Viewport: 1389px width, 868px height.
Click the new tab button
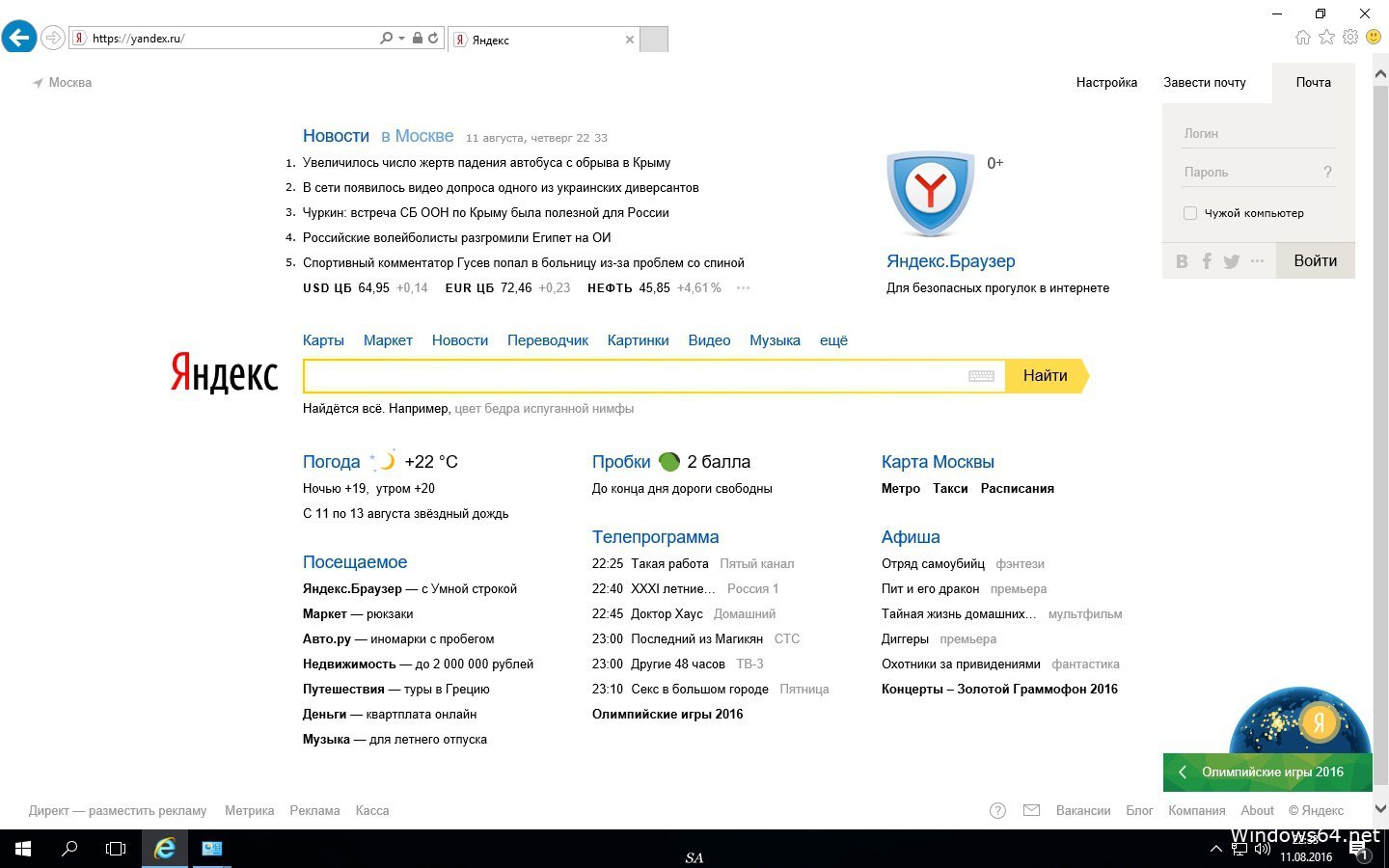[654, 40]
